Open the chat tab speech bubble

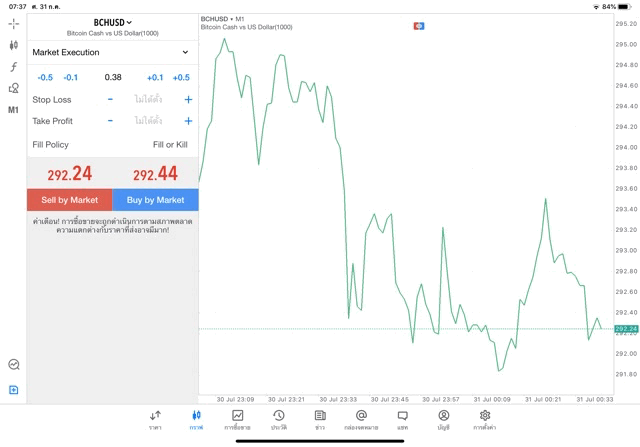pos(402,420)
